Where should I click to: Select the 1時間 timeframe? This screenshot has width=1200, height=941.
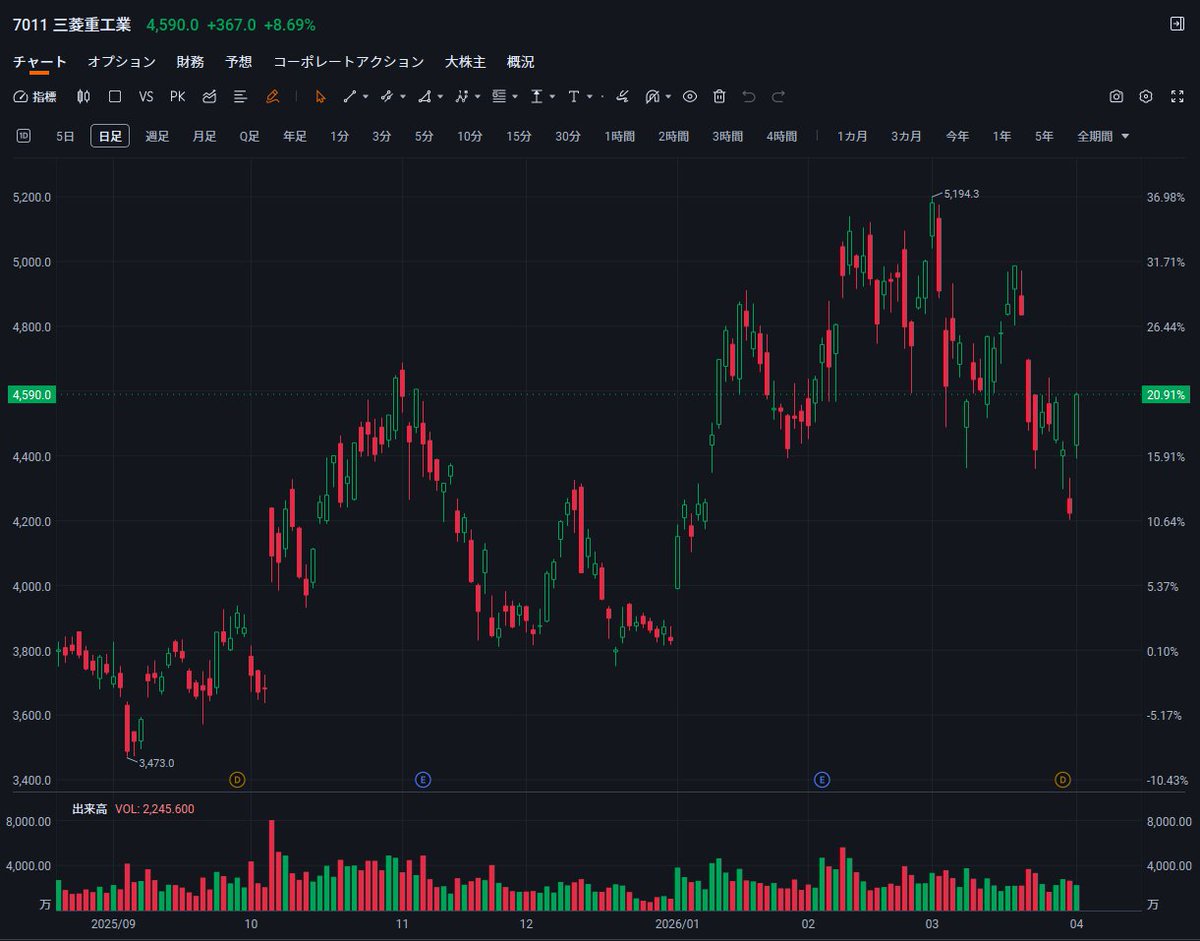click(x=620, y=136)
